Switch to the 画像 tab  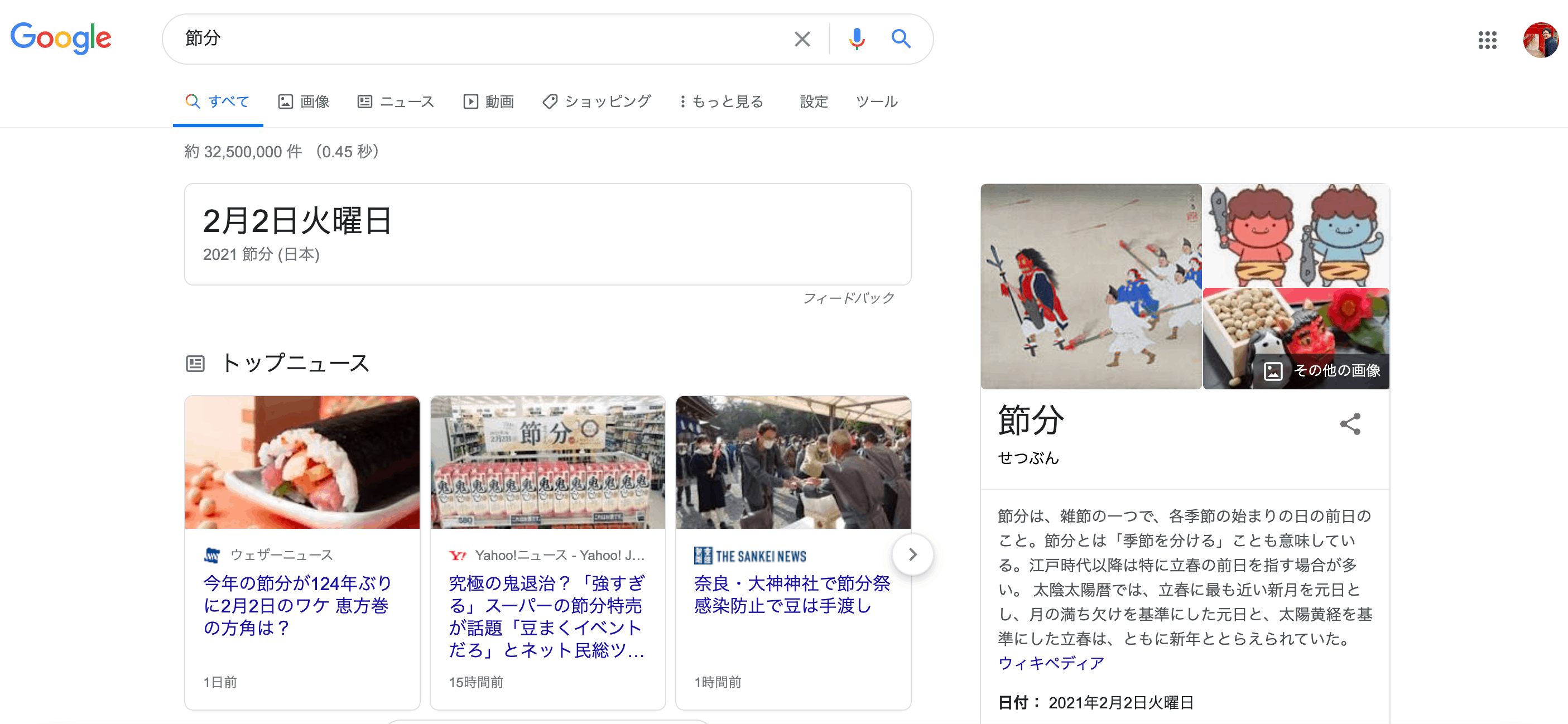click(304, 102)
